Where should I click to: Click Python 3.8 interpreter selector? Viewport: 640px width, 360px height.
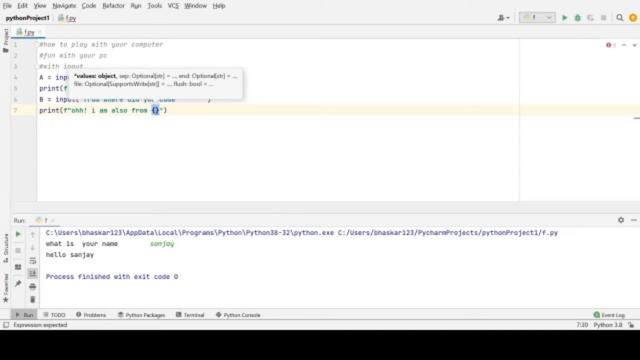[608, 325]
